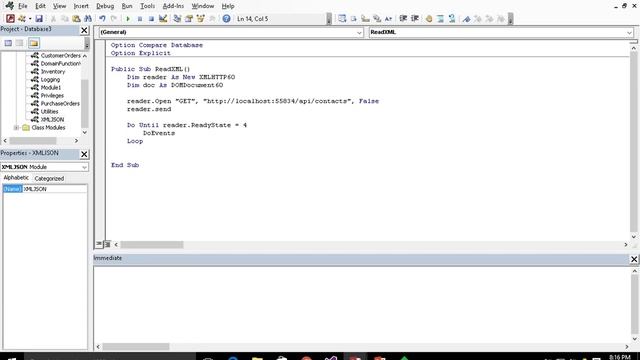Undo the last edit

coord(102,19)
